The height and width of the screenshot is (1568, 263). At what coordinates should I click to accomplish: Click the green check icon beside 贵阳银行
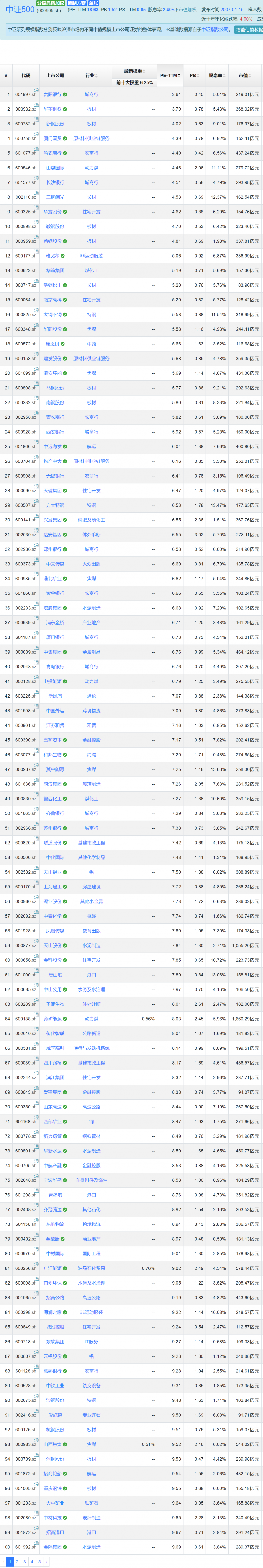pyautogui.click(x=65, y=94)
